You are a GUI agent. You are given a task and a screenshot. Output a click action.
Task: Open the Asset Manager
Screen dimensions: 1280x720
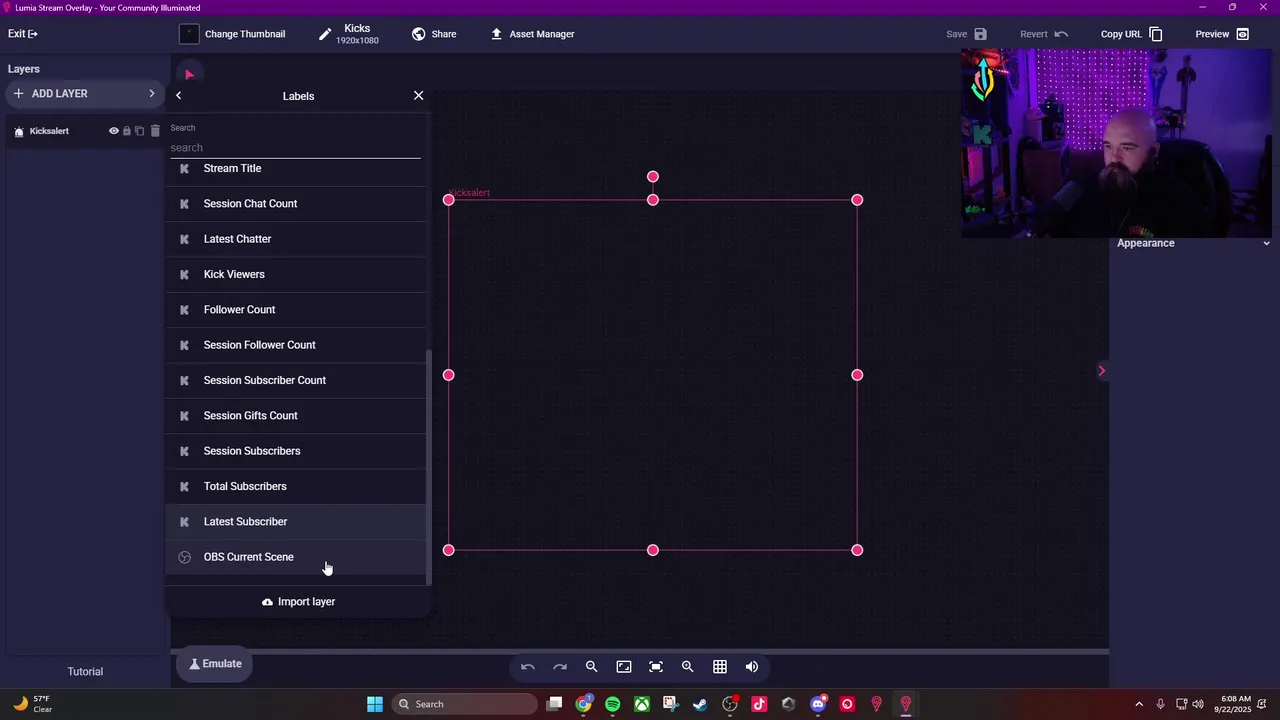(532, 34)
